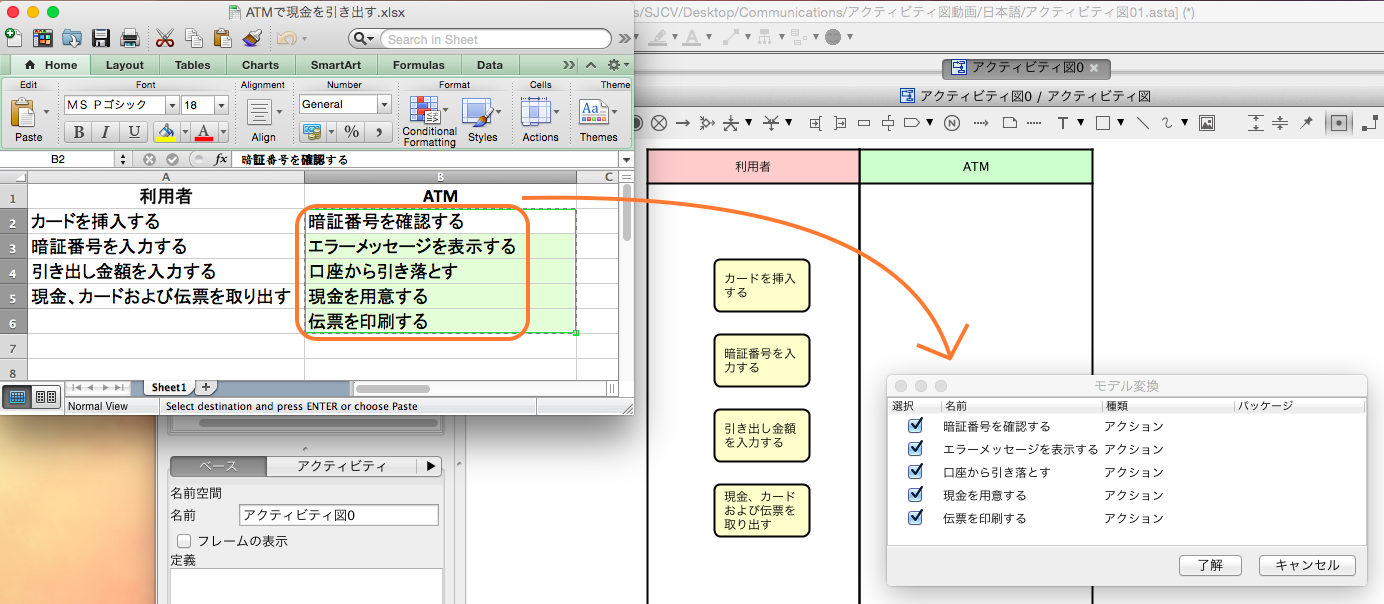Apply percent style to cell
The width and height of the screenshot is (1384, 604).
click(x=351, y=132)
